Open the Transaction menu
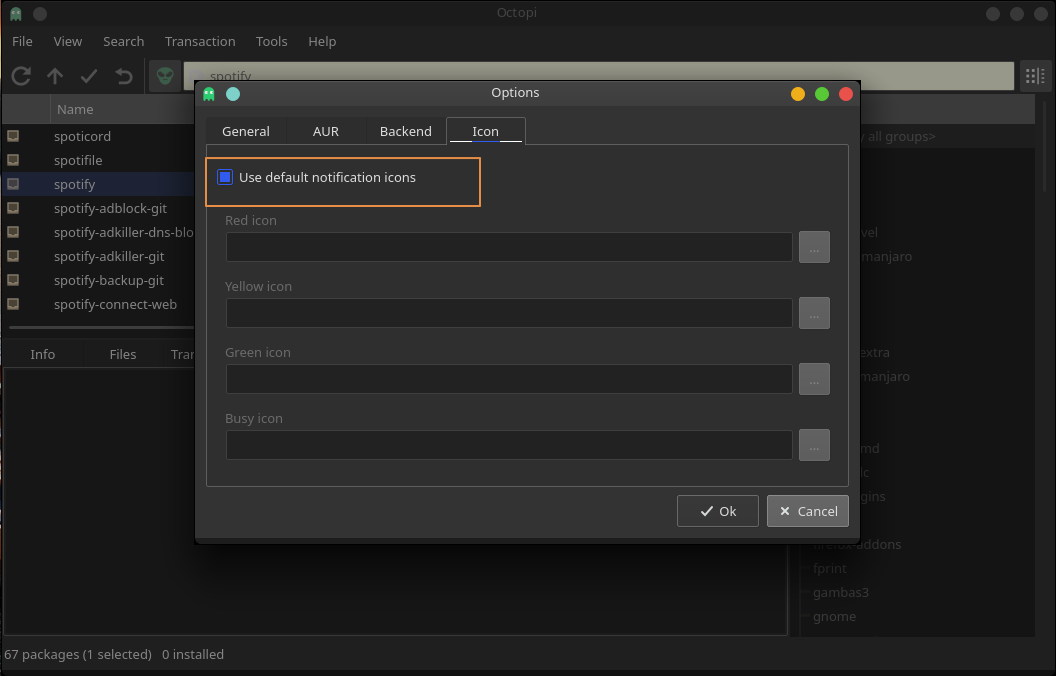Screen dimensions: 1056x676 200,41
